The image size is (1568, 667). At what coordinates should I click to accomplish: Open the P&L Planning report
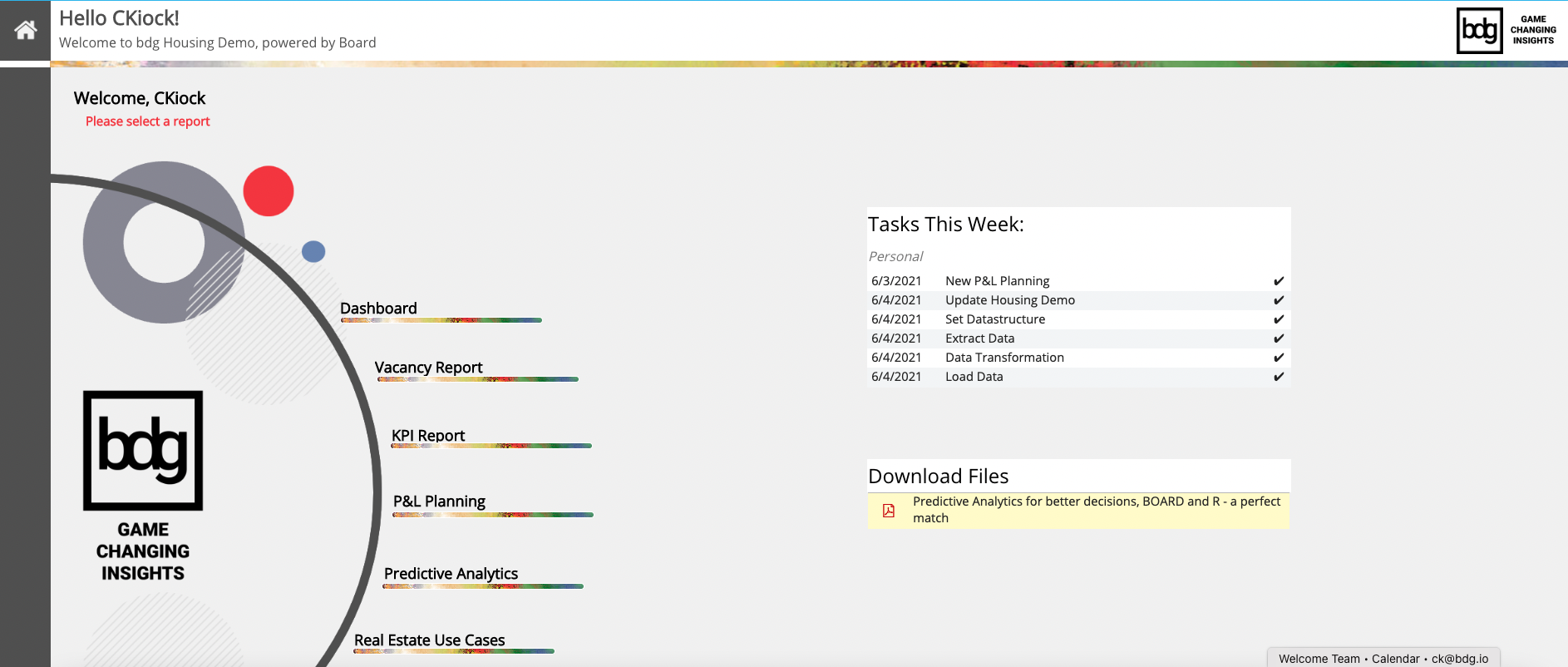(439, 501)
